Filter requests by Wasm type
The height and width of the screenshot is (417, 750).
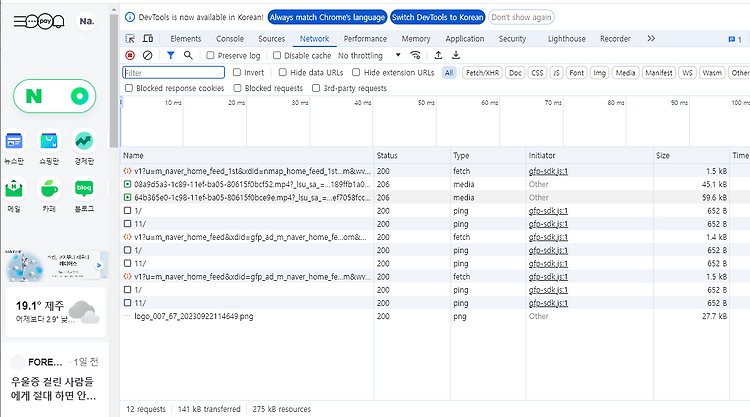[x=712, y=73]
